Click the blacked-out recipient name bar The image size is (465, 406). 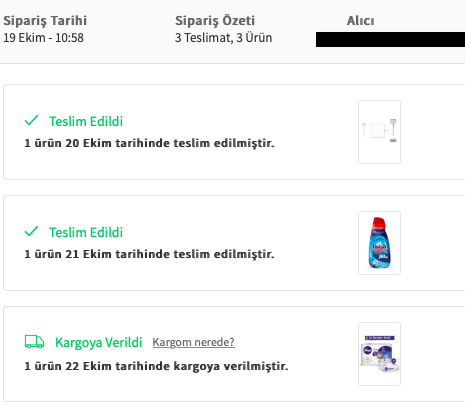click(390, 39)
